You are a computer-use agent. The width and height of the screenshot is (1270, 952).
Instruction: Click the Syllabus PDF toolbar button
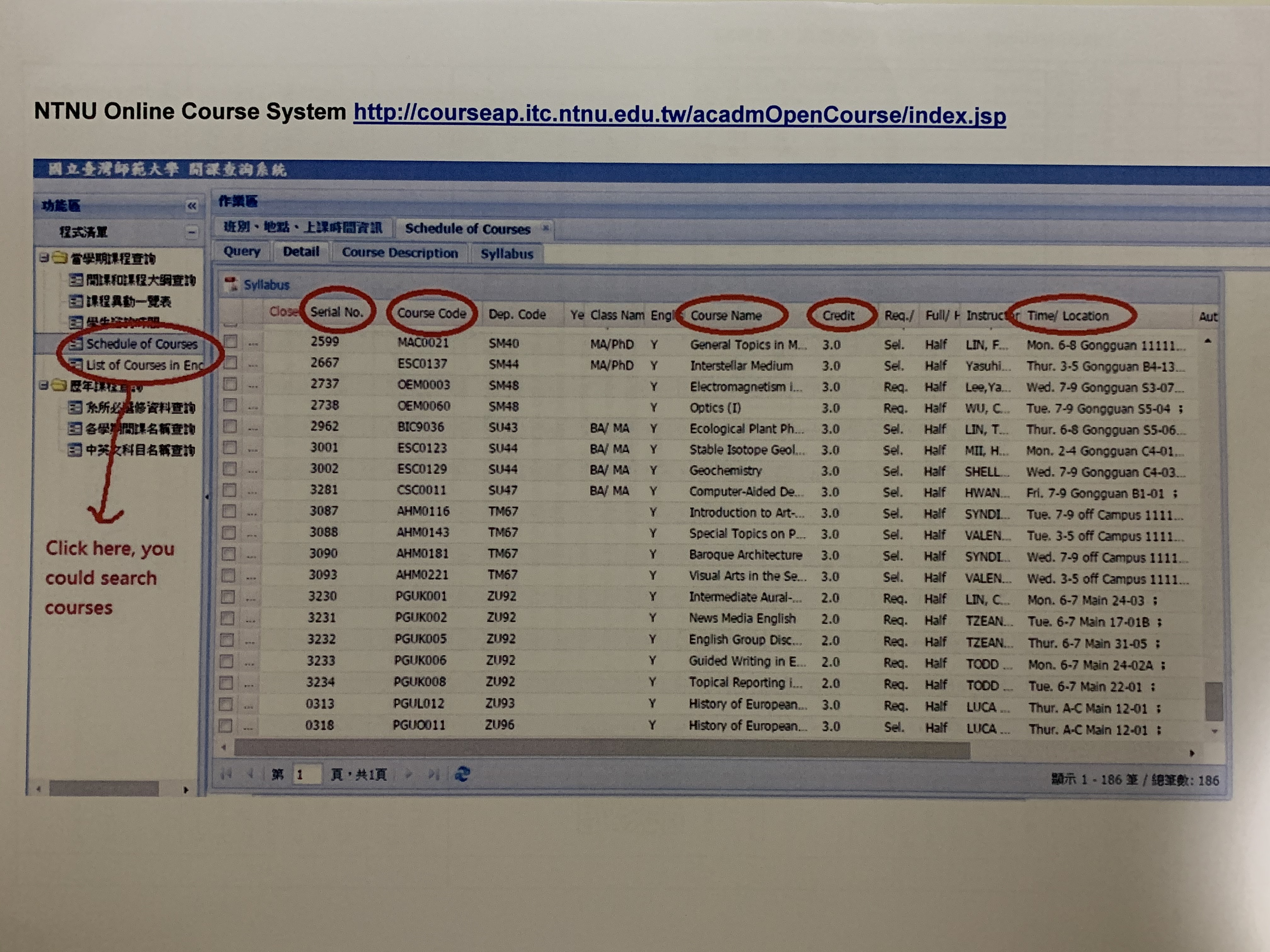(x=257, y=284)
